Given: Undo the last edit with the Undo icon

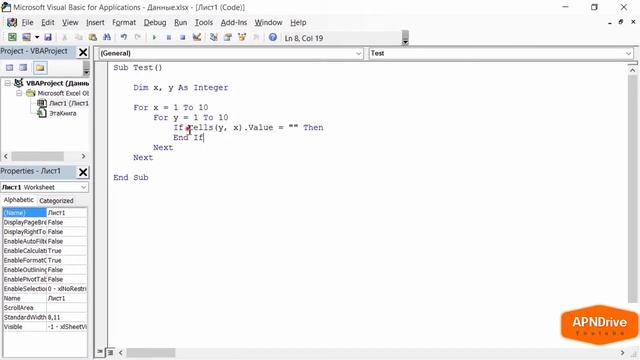Looking at the screenshot, I should click(124, 38).
